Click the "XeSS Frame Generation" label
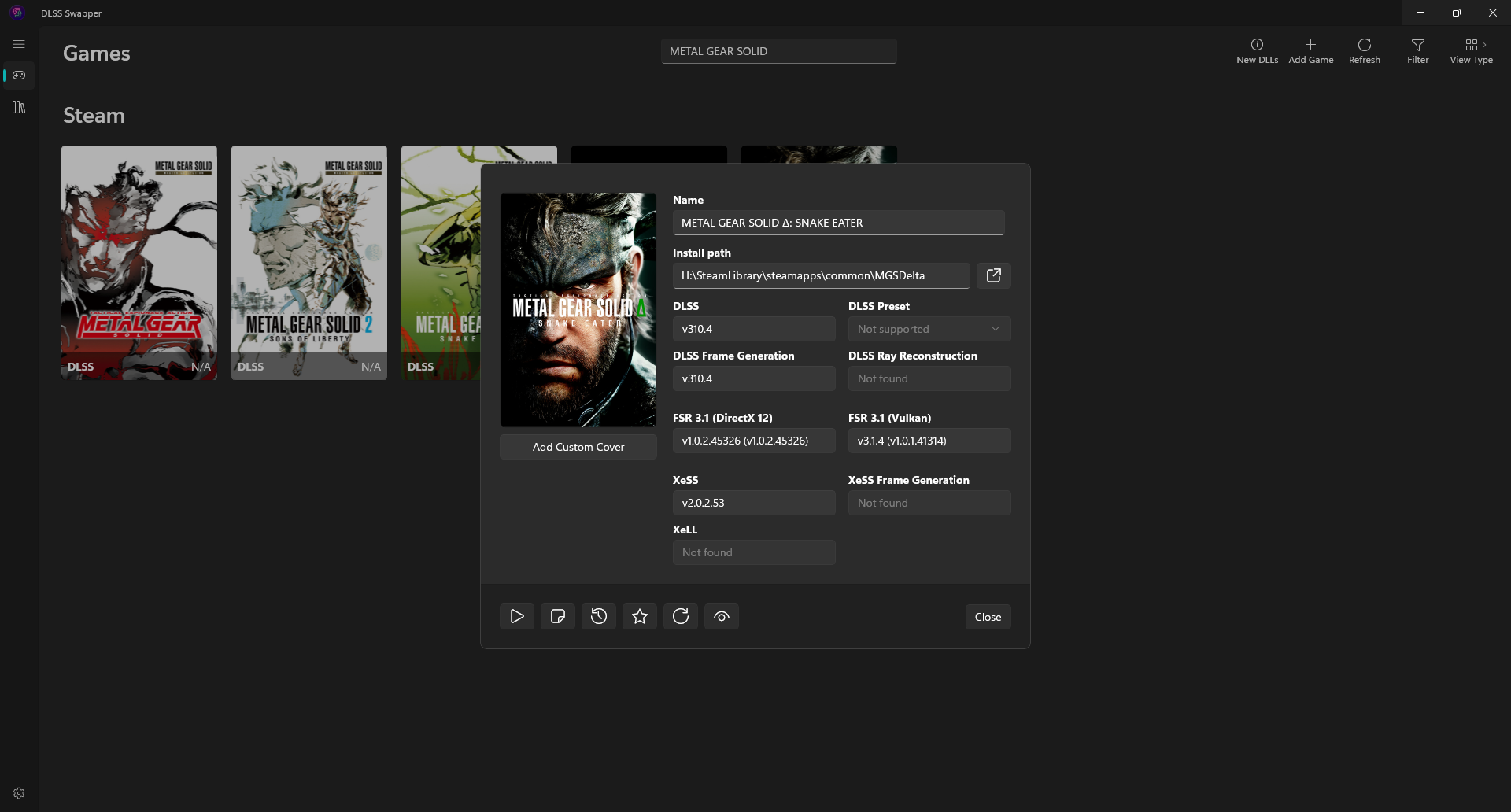This screenshot has height=812, width=1511. tap(909, 480)
